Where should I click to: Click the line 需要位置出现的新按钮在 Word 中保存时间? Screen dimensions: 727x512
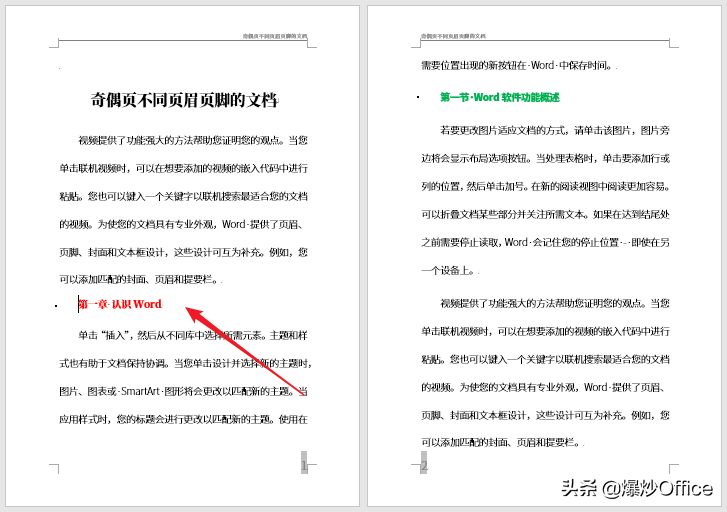coord(517,65)
